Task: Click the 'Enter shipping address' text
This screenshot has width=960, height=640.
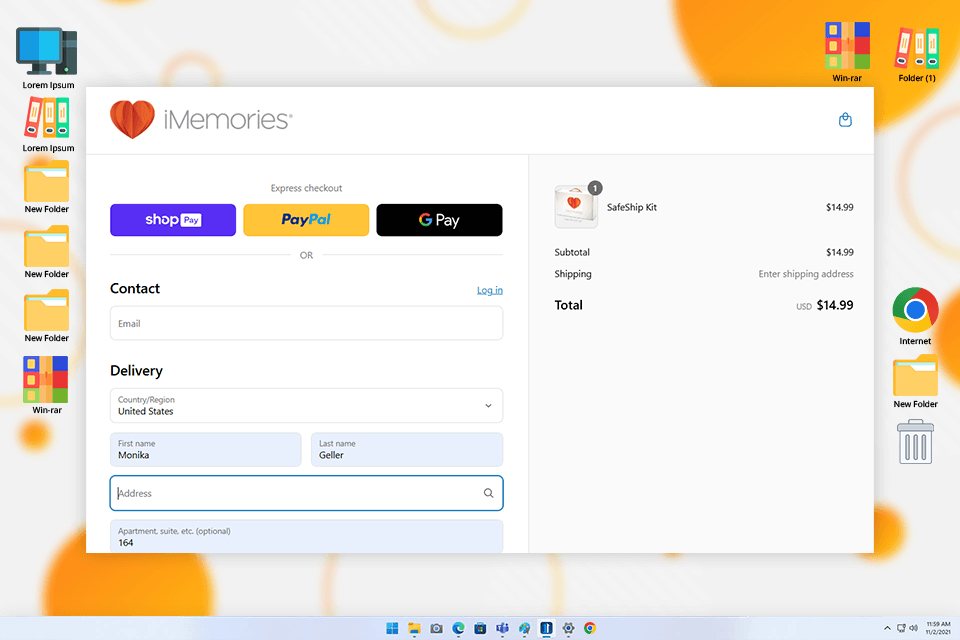Action: [806, 274]
